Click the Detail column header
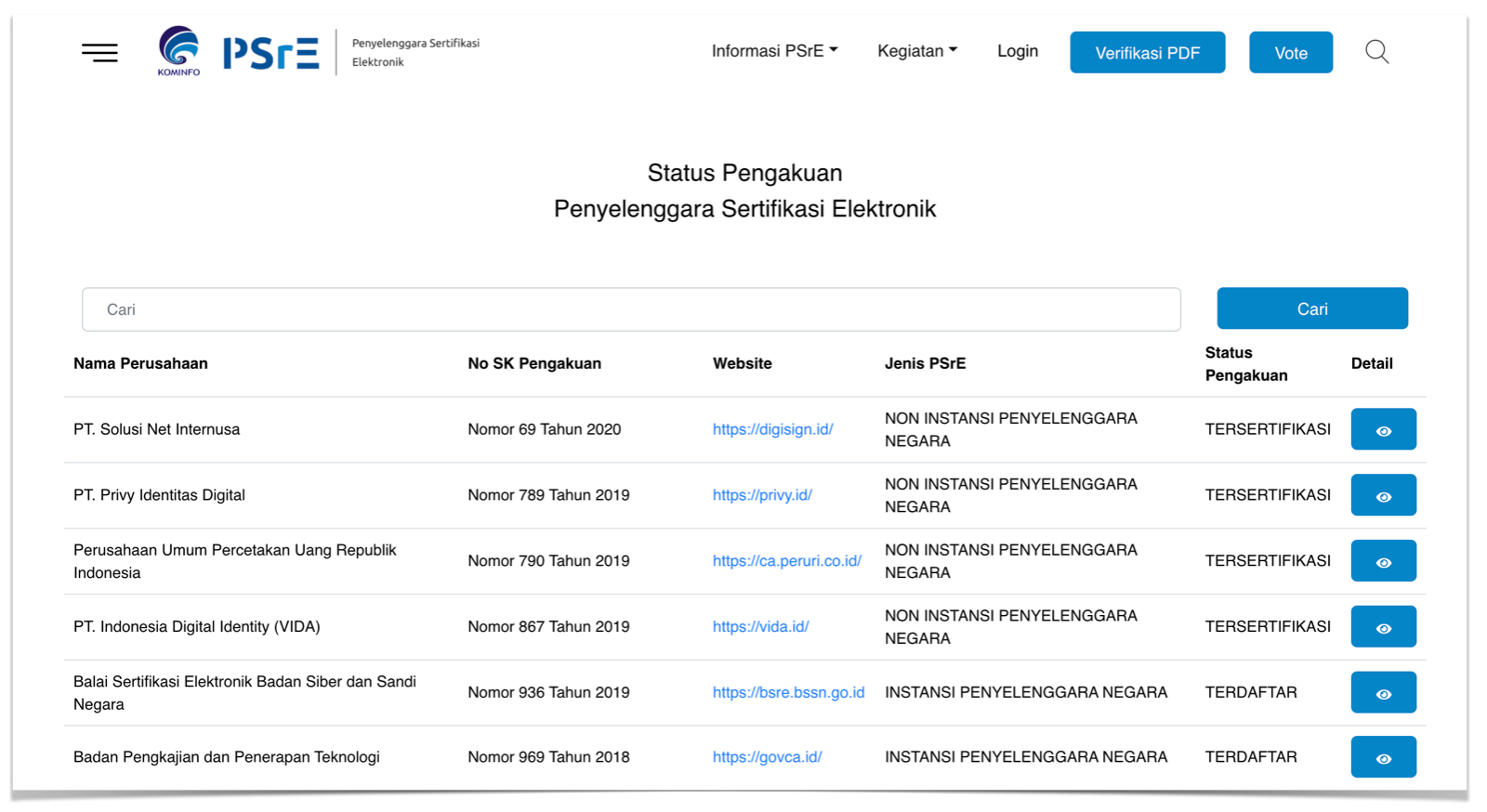This screenshot has height=812, width=1487. pos(1372,363)
